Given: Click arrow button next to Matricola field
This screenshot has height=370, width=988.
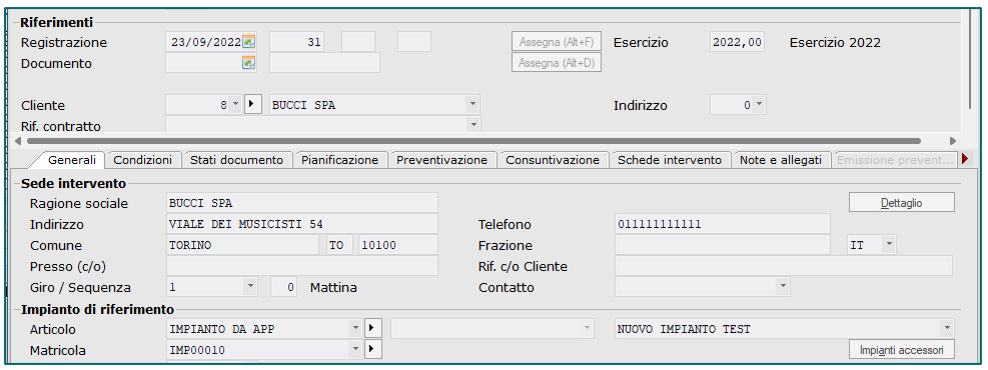Looking at the screenshot, I should (x=373, y=349).
